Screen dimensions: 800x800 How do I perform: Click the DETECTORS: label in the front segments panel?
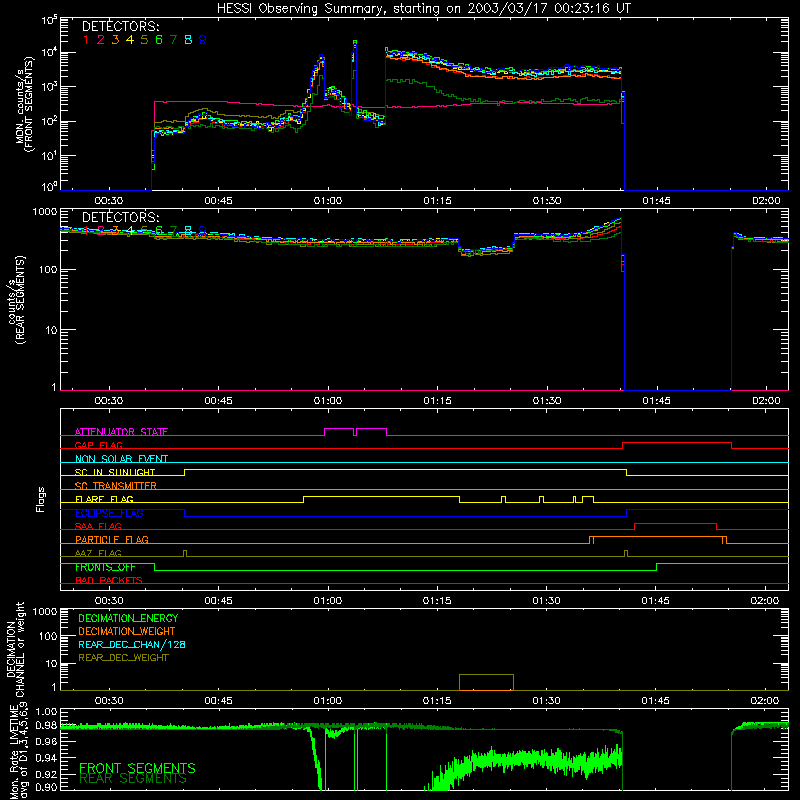tap(120, 27)
